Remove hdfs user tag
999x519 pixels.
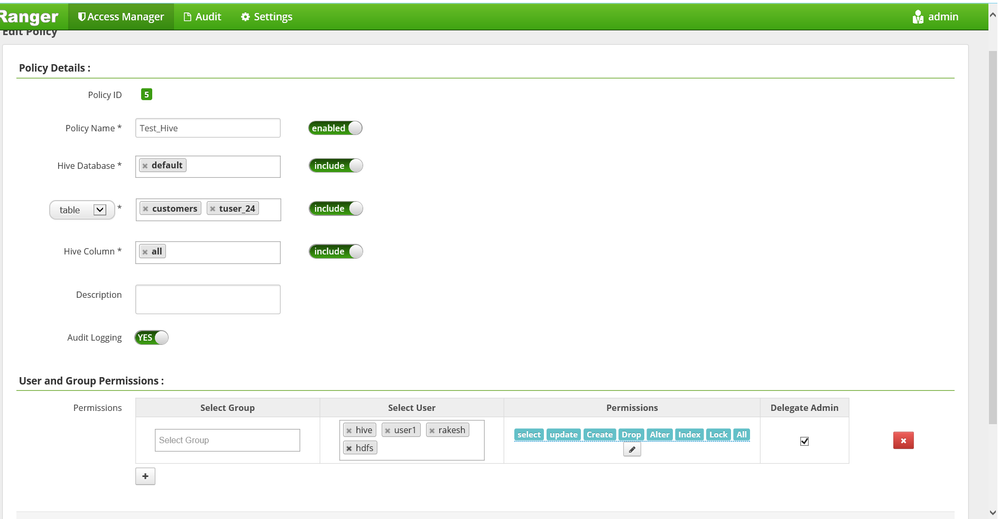click(349, 448)
